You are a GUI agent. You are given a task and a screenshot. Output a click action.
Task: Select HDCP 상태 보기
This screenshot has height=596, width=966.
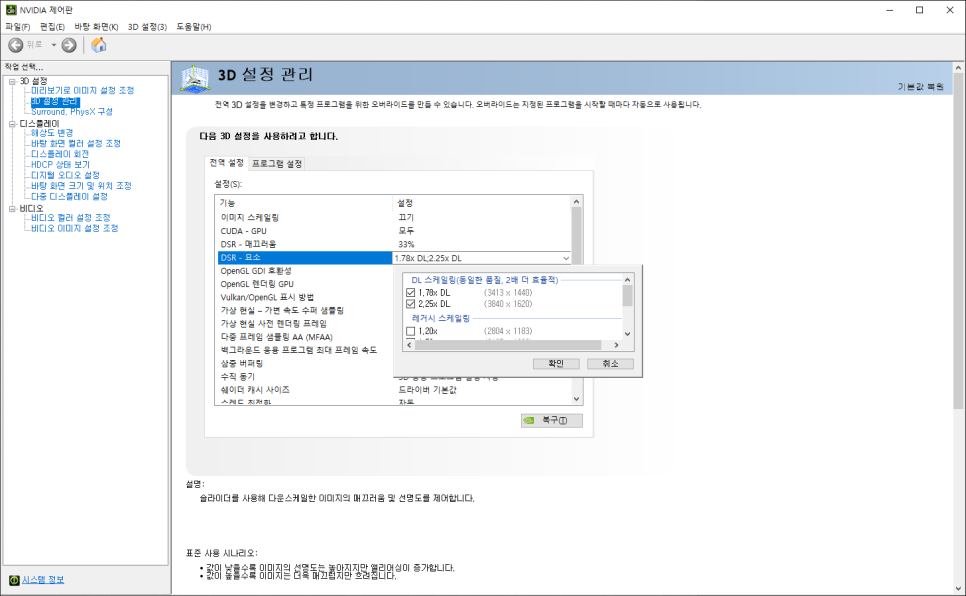[x=60, y=165]
